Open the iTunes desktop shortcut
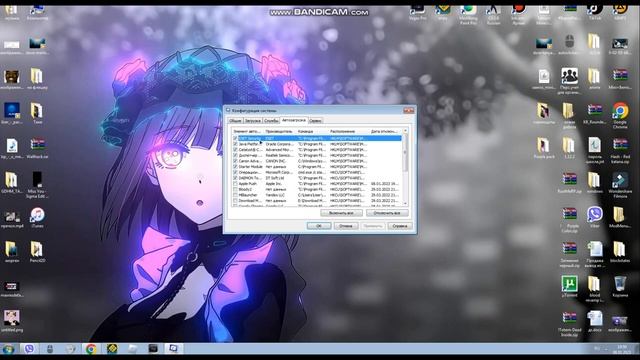Viewport: 640px width, 360px height. coord(37,217)
